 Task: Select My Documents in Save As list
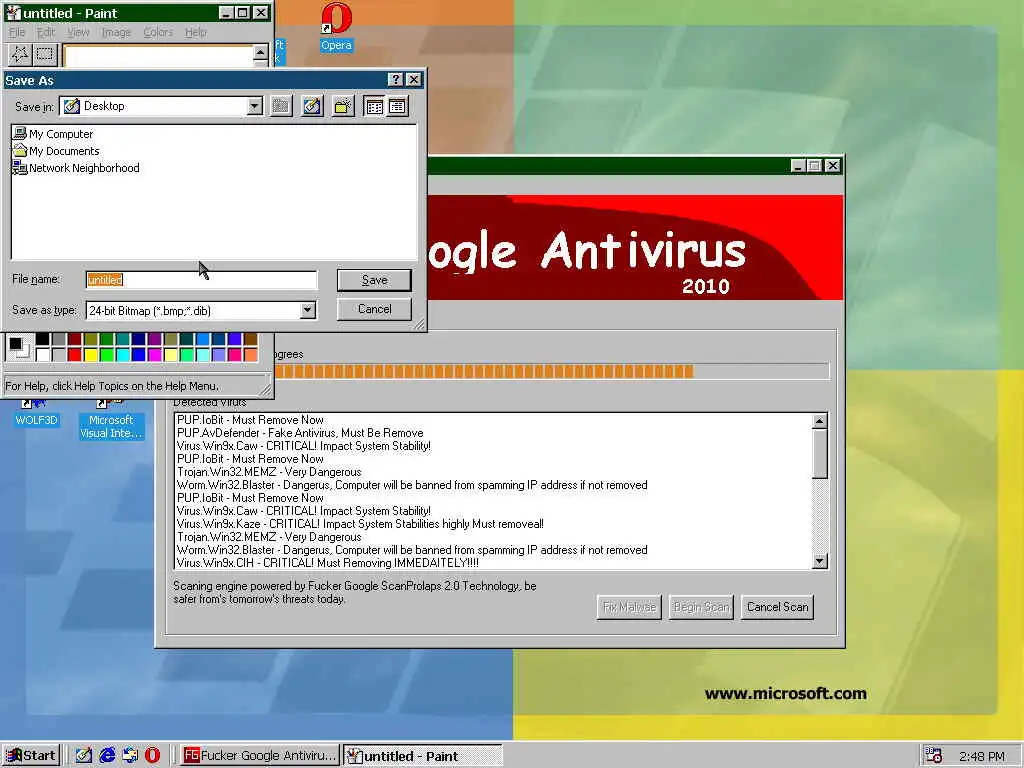point(56,151)
